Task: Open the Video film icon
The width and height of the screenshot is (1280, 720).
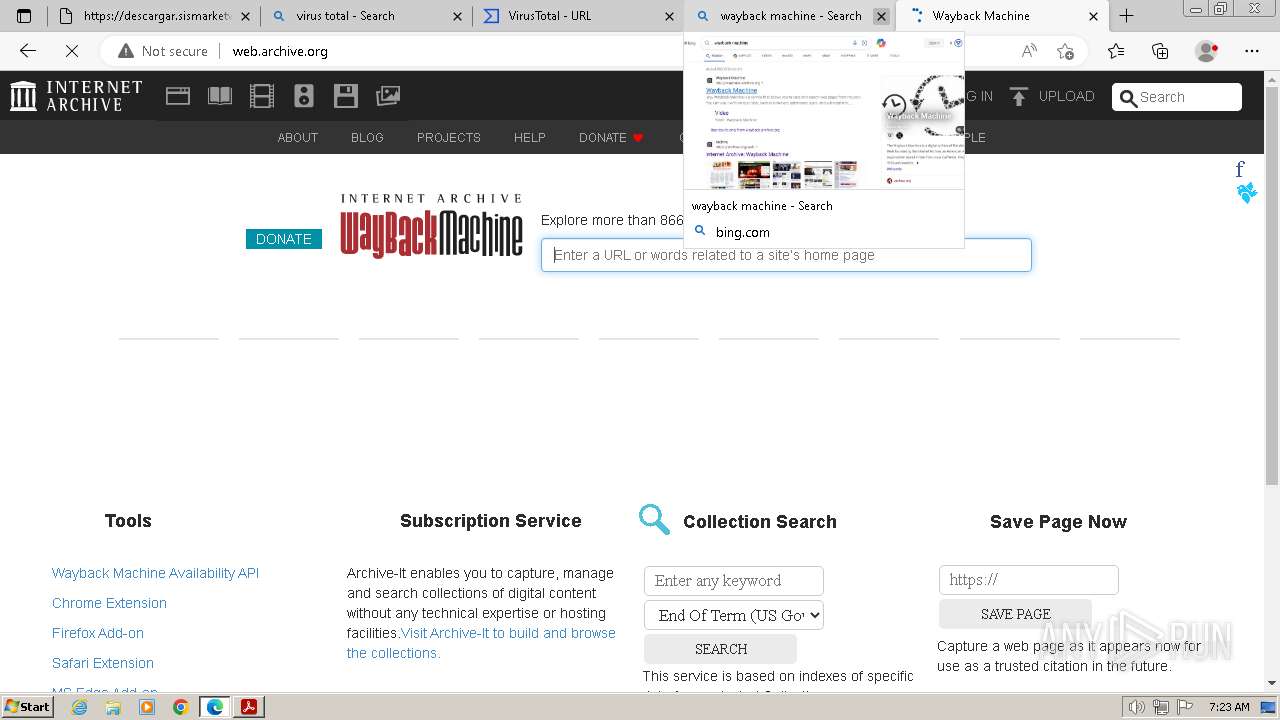Action: tap(262, 96)
